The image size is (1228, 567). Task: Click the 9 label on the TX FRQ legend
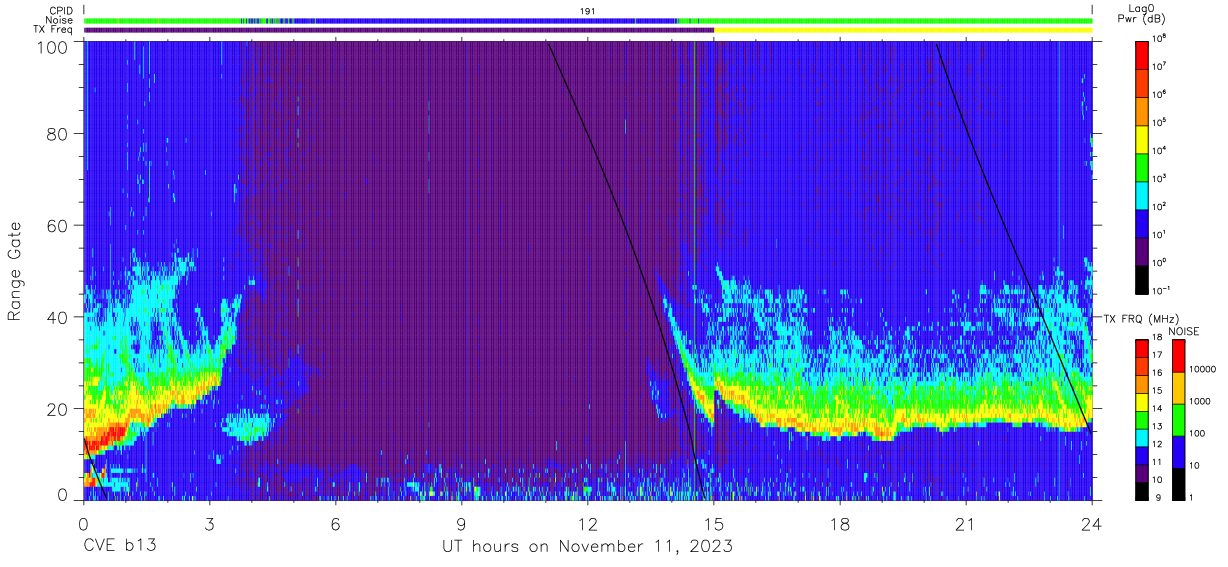(1157, 497)
